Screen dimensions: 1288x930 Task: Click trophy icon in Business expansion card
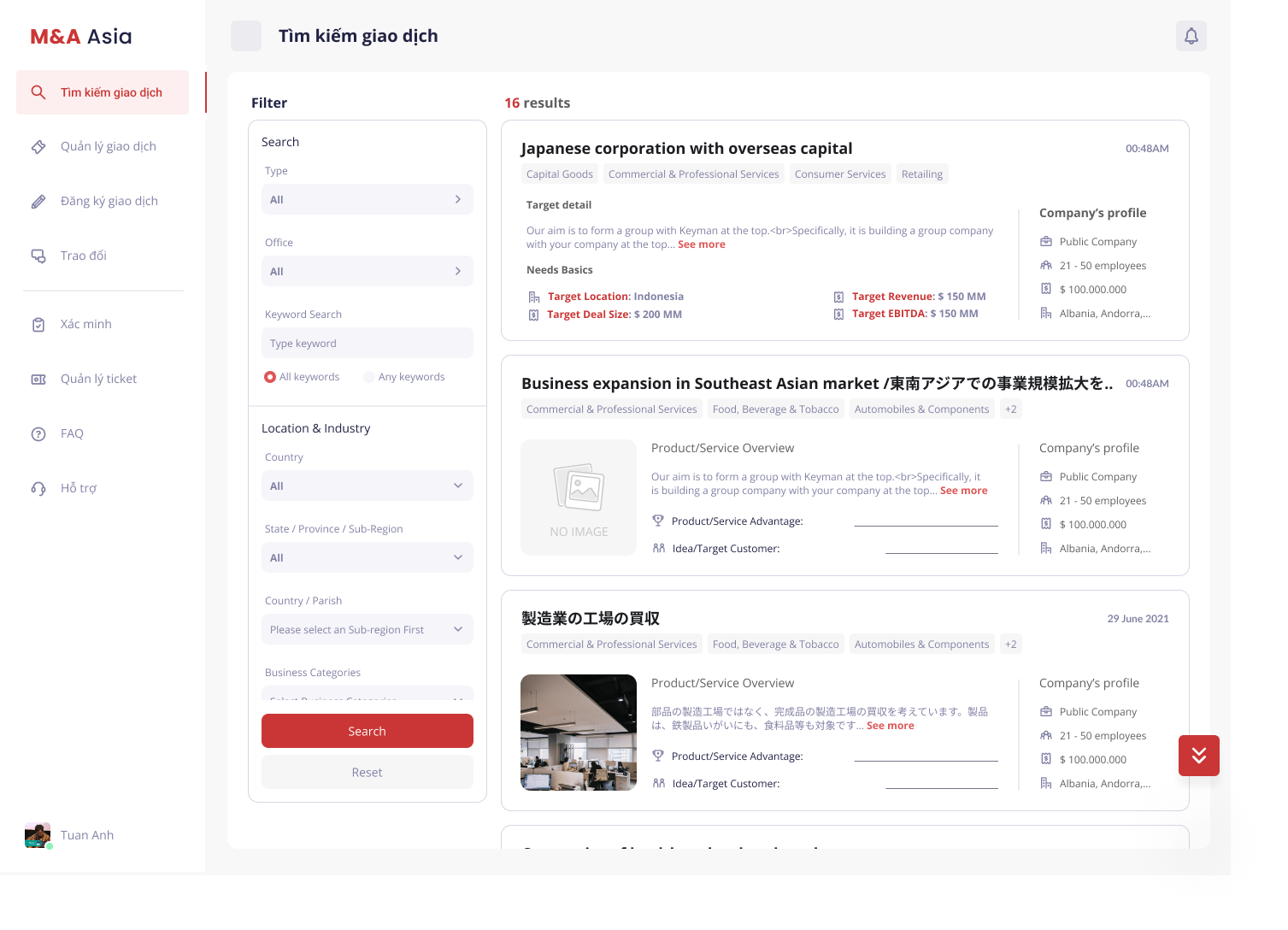pos(658,521)
